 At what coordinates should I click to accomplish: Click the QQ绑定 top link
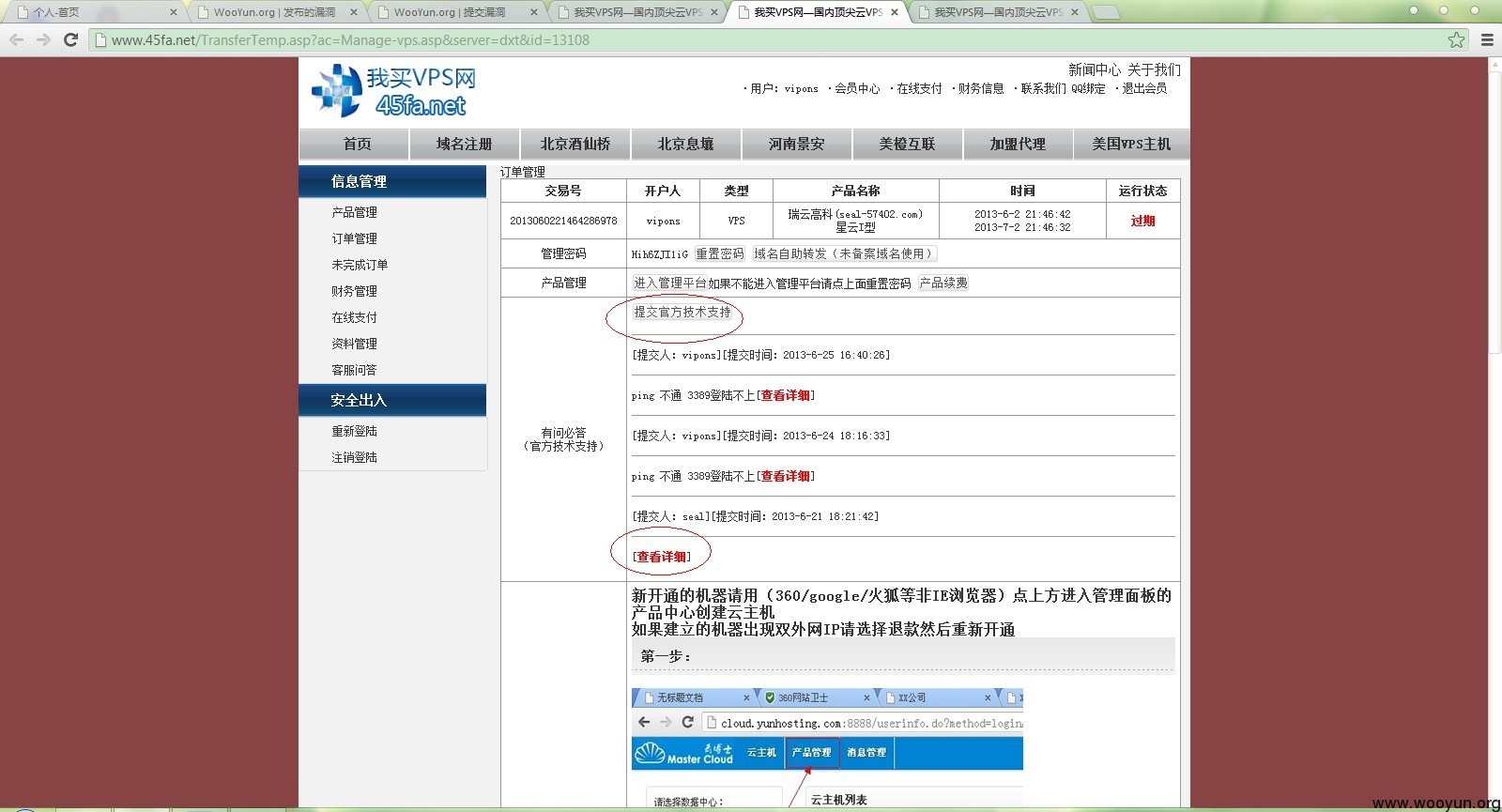tap(1088, 88)
